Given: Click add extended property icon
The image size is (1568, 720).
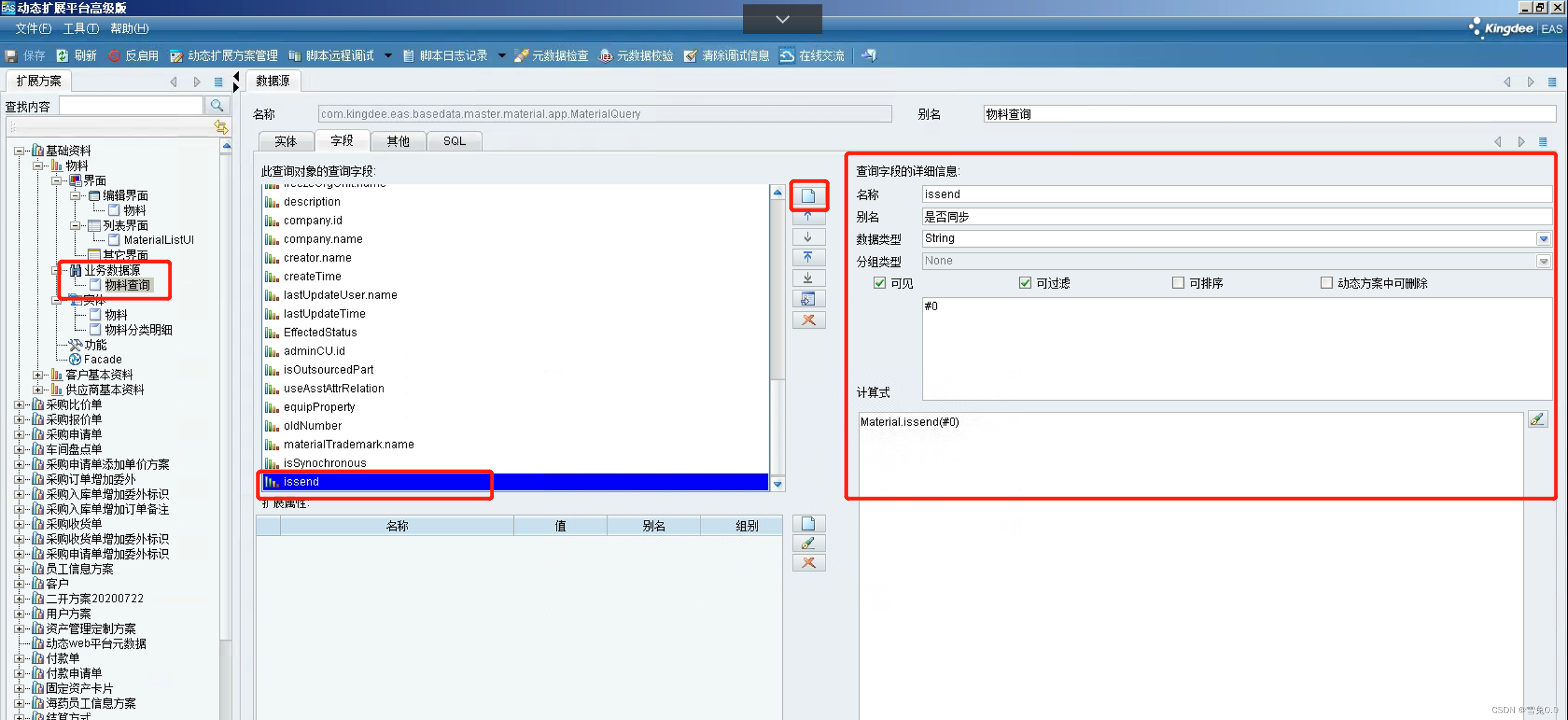Looking at the screenshot, I should [808, 524].
